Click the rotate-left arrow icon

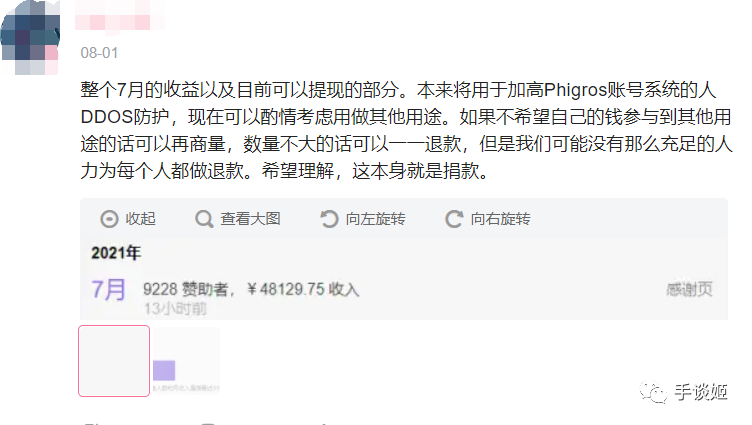pyautogui.click(x=329, y=219)
